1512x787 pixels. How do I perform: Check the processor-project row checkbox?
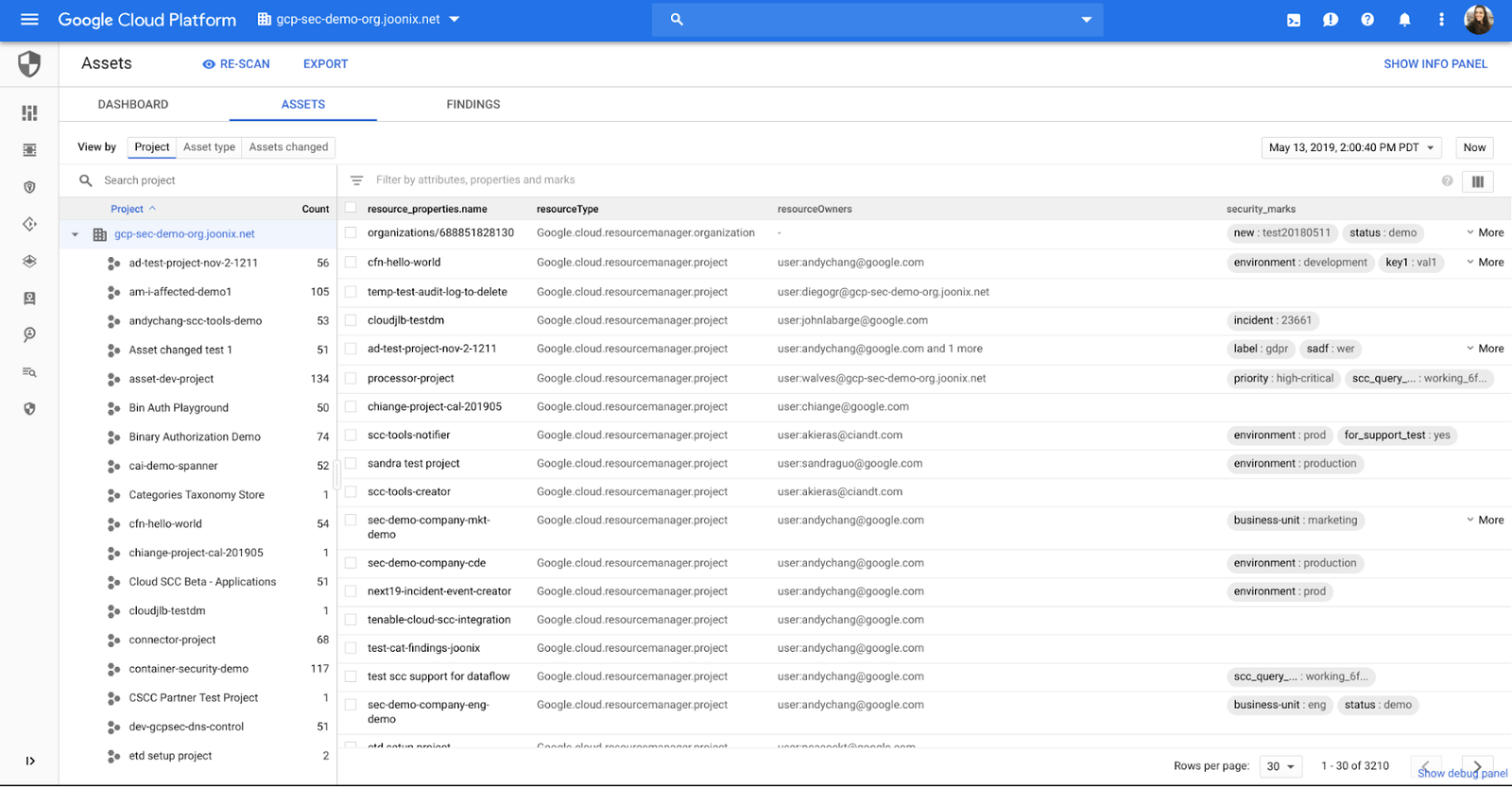tap(352, 378)
